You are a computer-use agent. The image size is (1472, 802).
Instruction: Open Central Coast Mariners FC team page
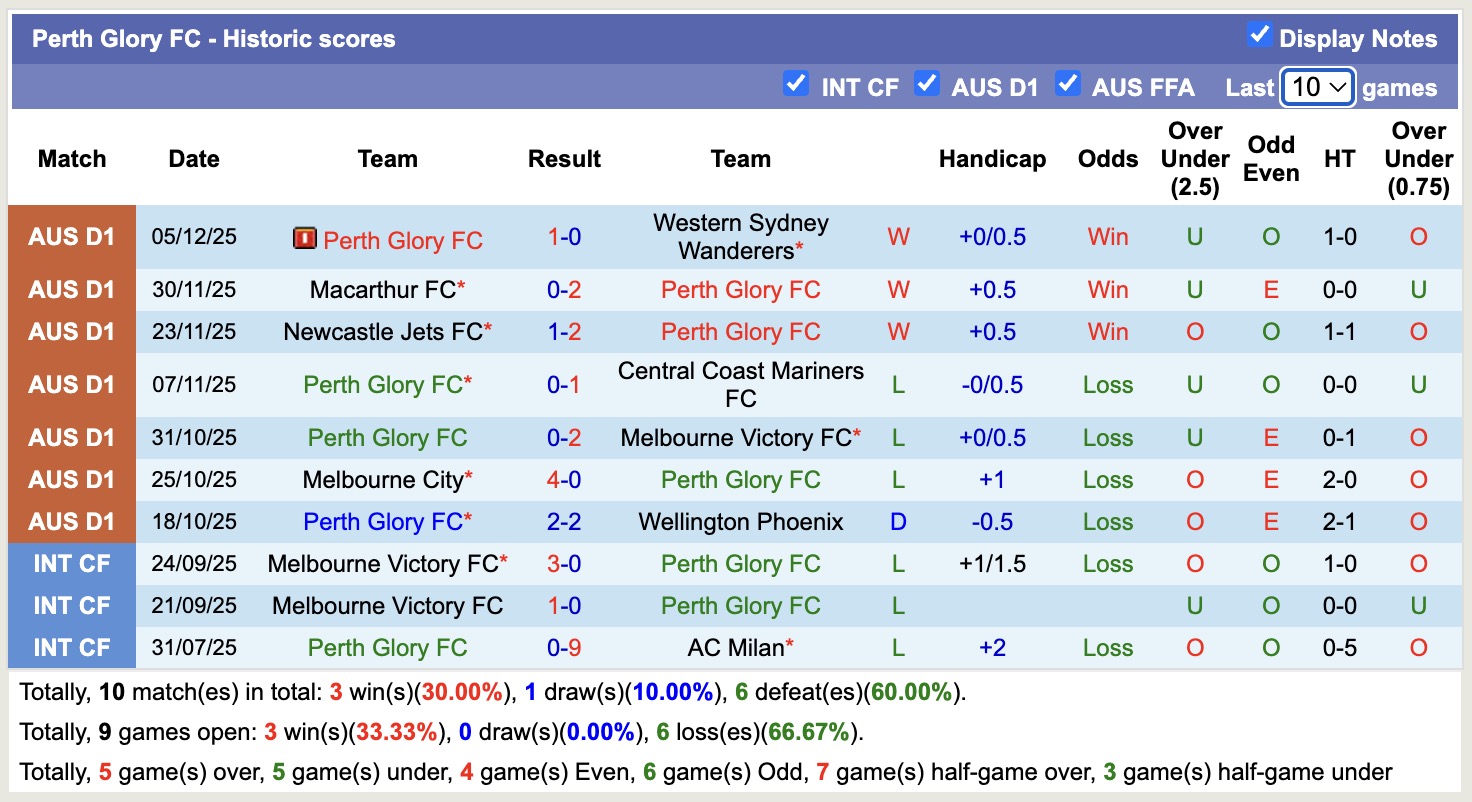coord(740,384)
